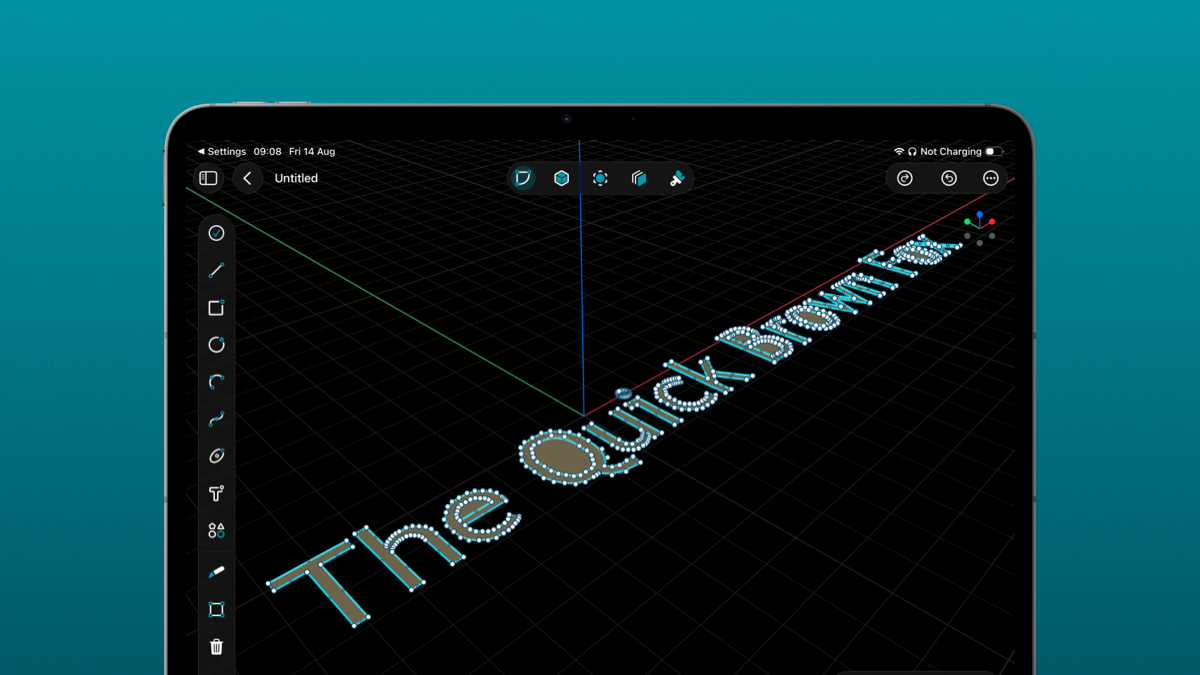Select the Text tool
This screenshot has width=1200, height=675.
coord(216,493)
